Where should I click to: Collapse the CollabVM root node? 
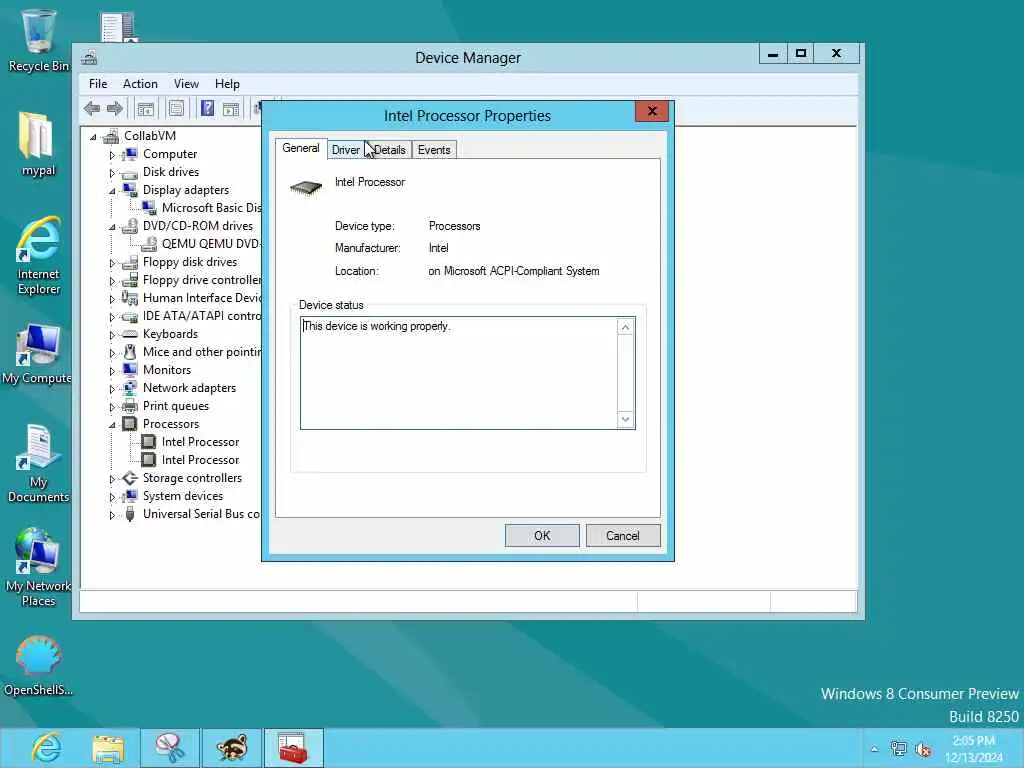pyautogui.click(x=93, y=137)
